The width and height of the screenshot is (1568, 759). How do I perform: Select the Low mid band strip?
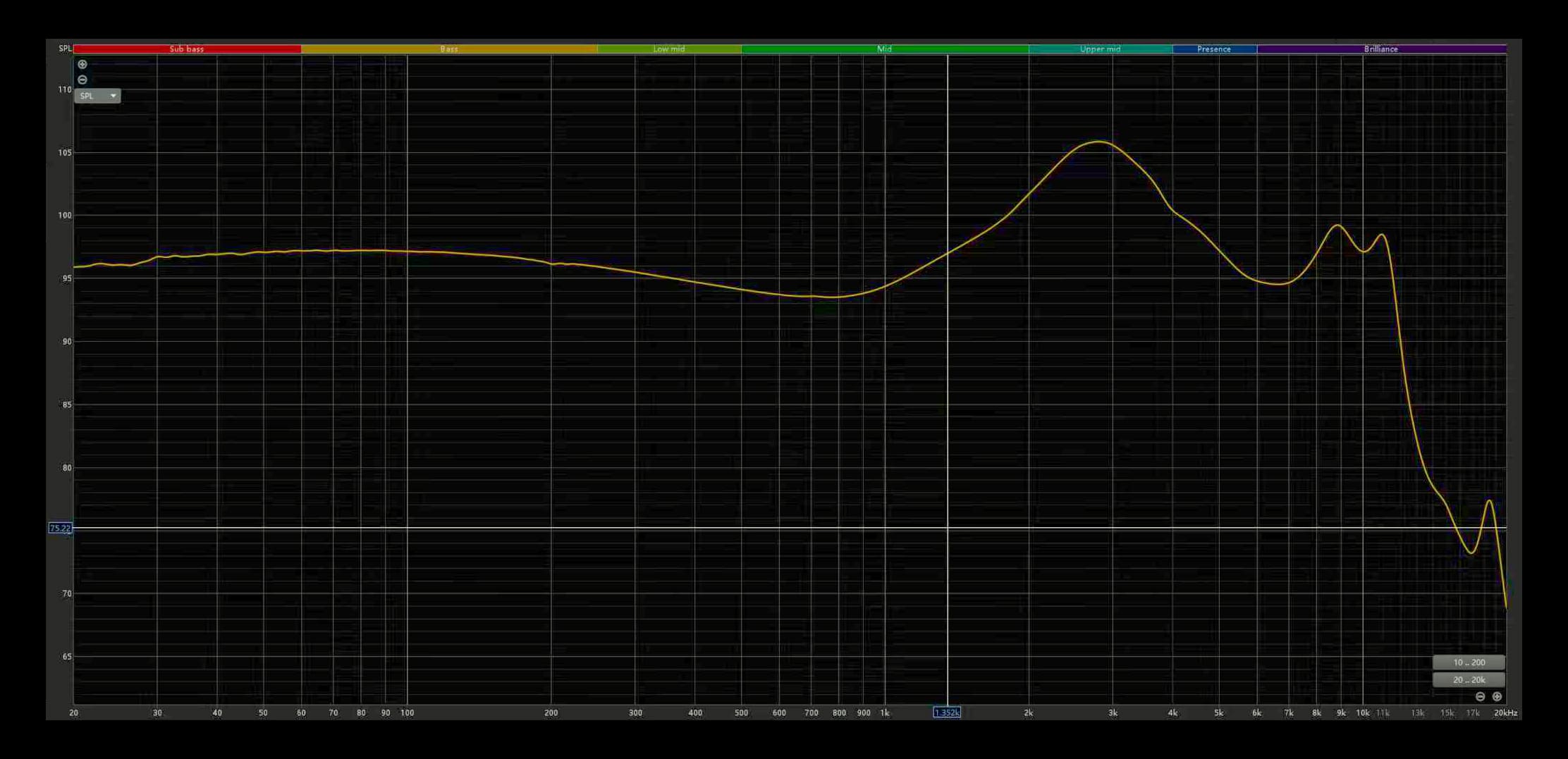tap(669, 49)
